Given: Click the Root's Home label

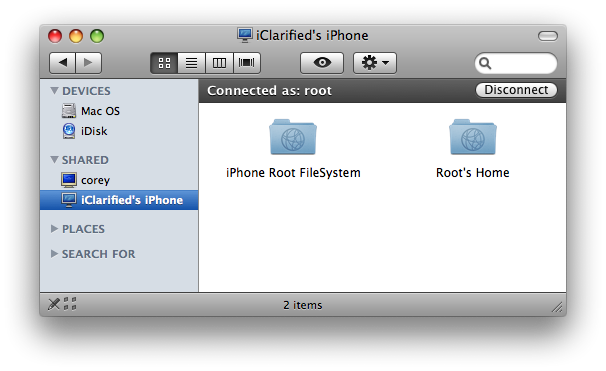Looking at the screenshot, I should click(x=473, y=173).
